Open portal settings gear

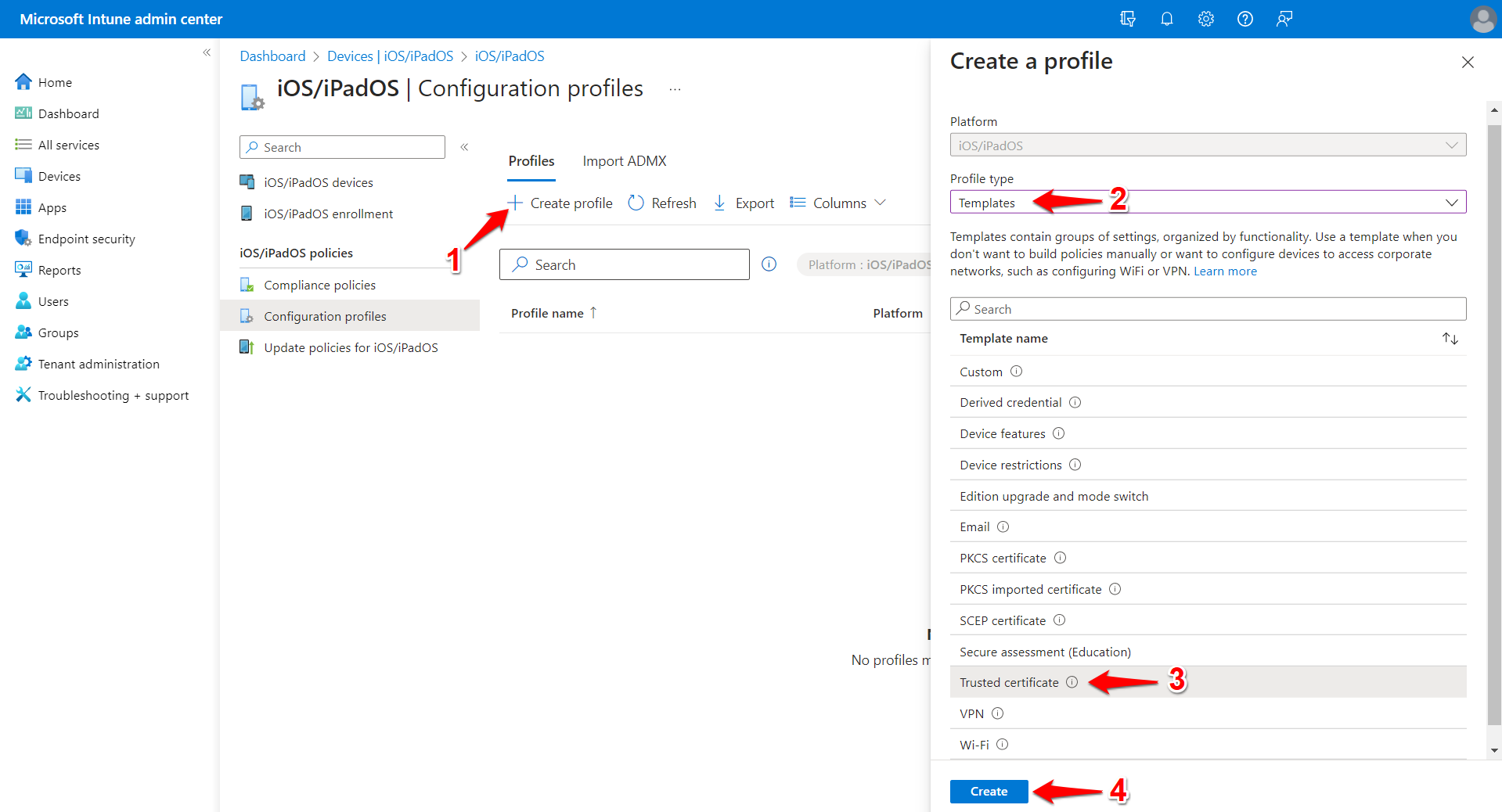point(1205,19)
